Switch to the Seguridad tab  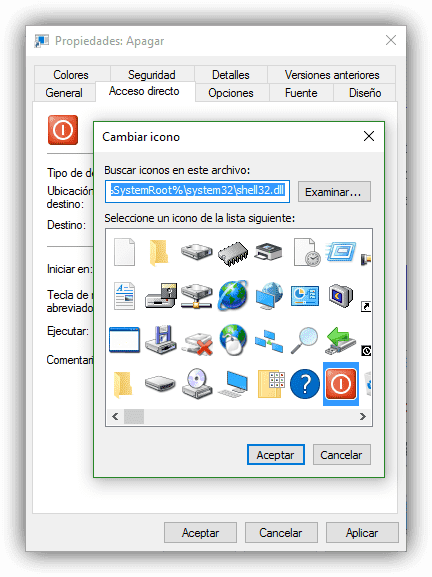tap(152, 75)
